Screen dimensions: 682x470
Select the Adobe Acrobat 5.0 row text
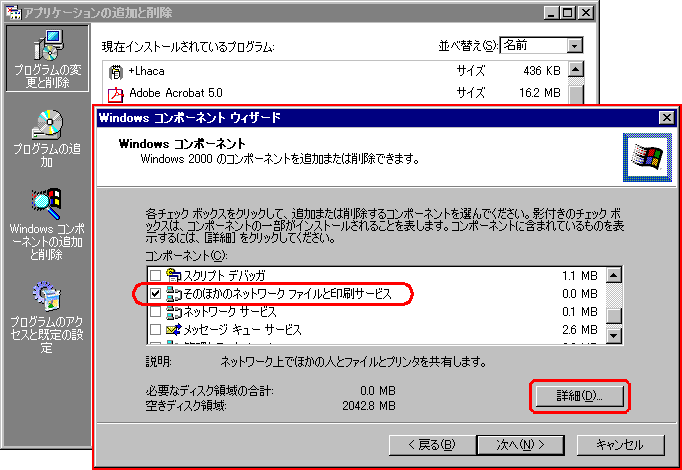(176, 93)
